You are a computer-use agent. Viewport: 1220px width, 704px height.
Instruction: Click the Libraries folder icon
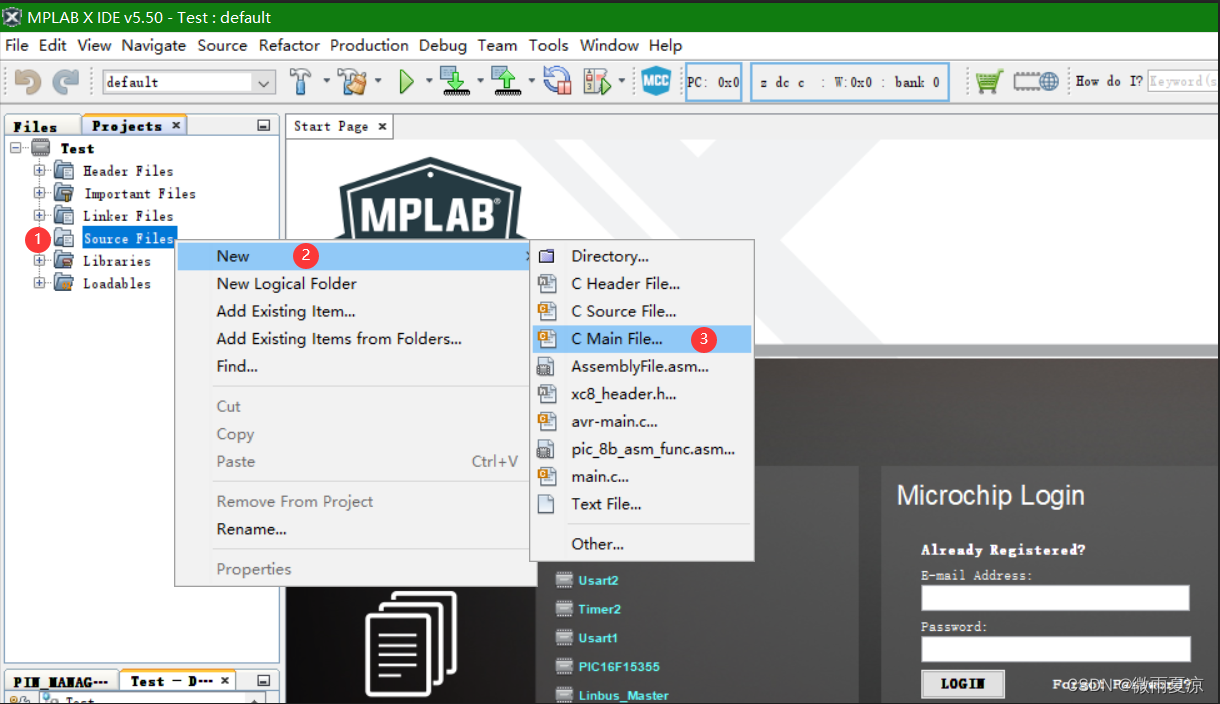pyautogui.click(x=64, y=261)
